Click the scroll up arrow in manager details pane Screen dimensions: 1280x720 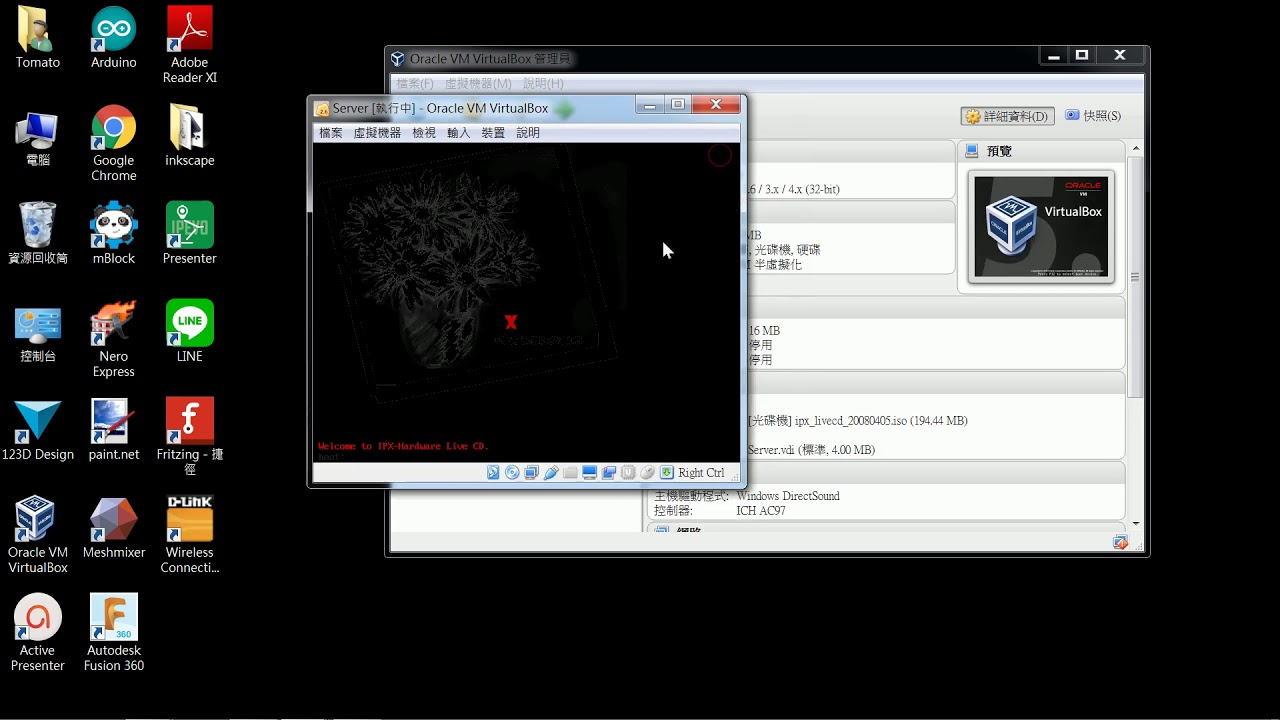coord(1135,148)
